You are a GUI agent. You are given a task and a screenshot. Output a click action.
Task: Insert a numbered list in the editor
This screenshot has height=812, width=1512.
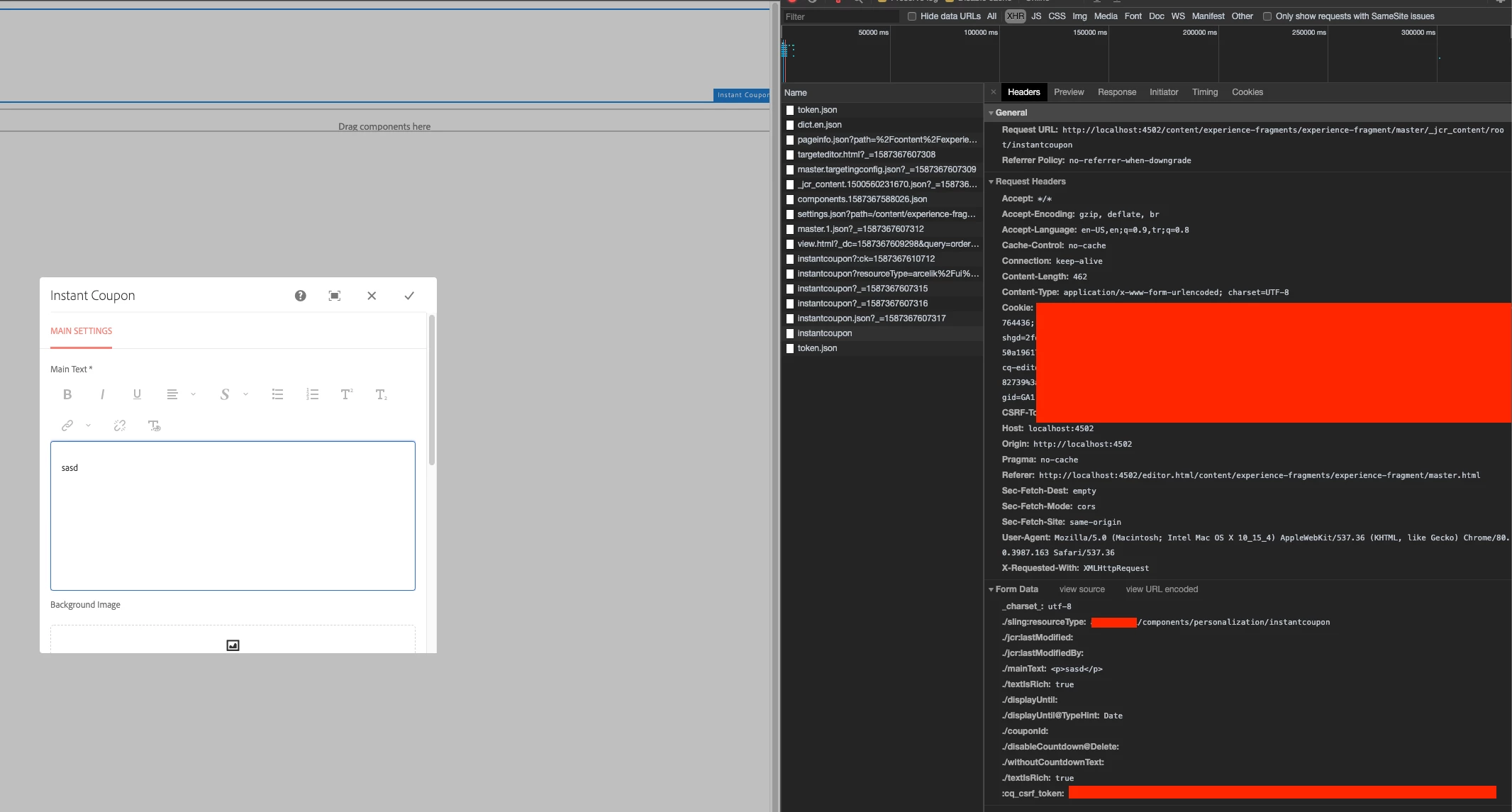(312, 394)
